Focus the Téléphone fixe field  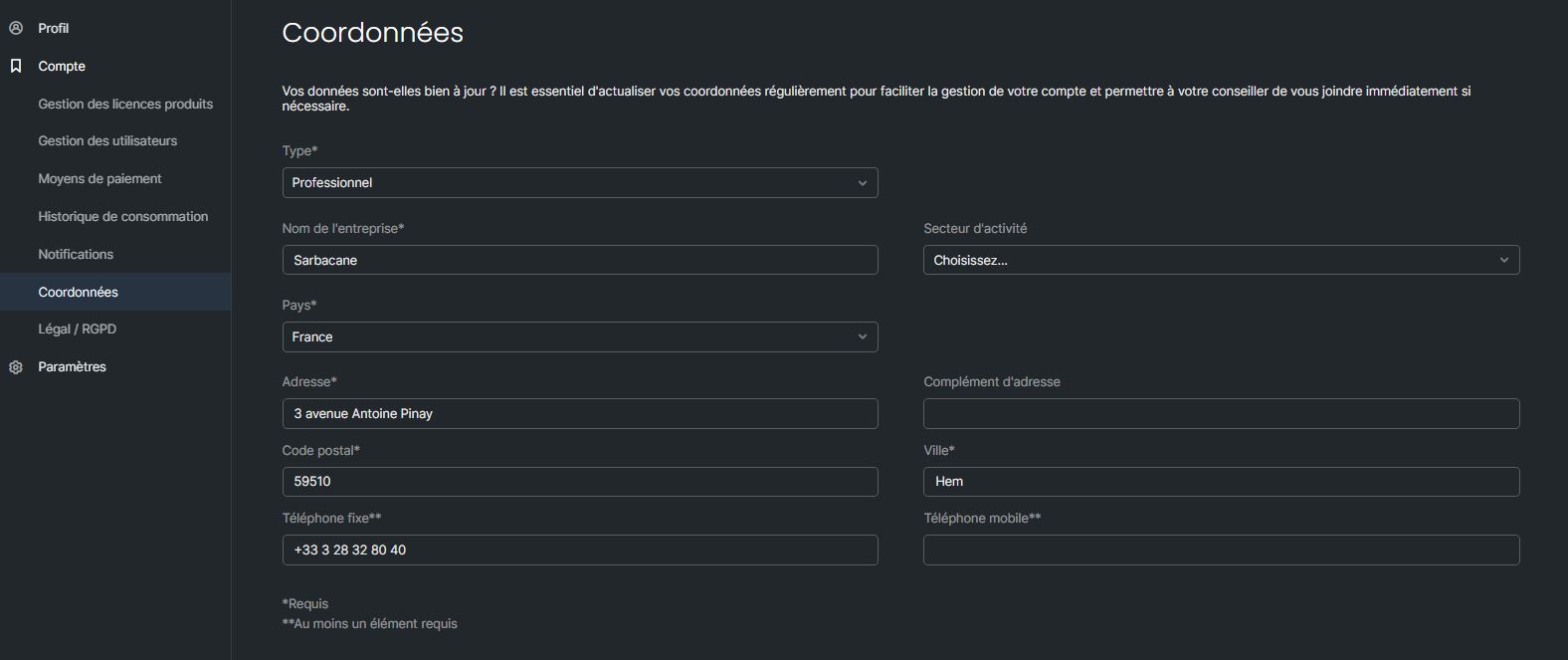click(x=579, y=550)
